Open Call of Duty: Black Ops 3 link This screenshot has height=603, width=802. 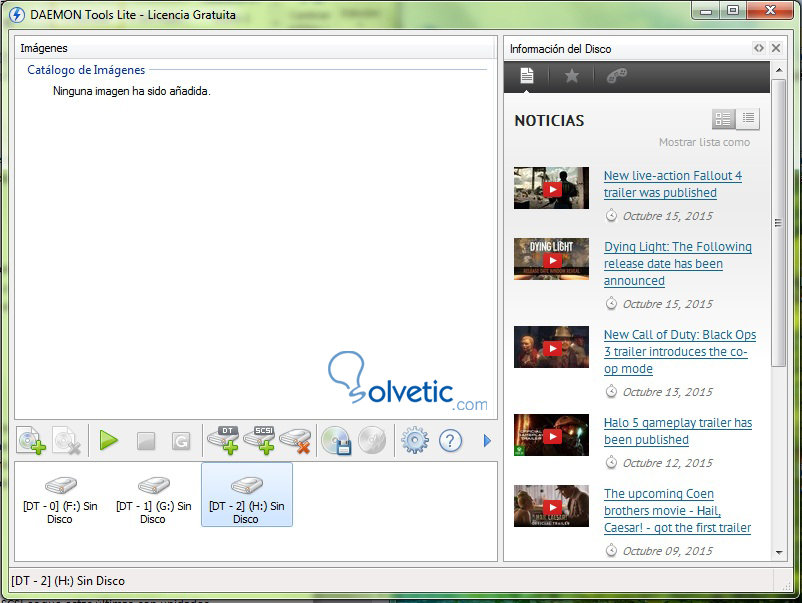click(x=680, y=351)
